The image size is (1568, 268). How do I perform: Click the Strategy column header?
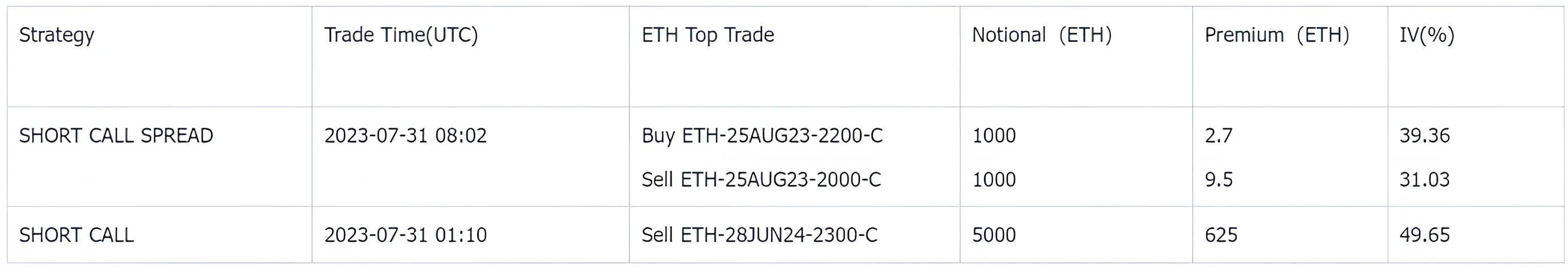point(56,35)
